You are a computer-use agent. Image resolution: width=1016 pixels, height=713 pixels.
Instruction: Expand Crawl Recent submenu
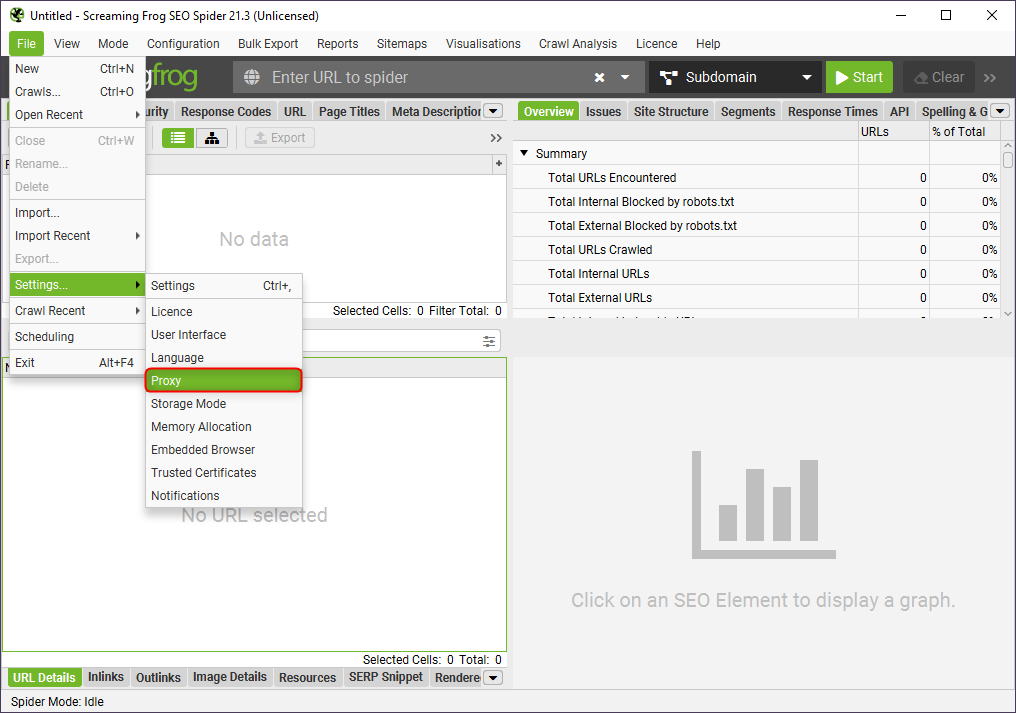click(77, 310)
